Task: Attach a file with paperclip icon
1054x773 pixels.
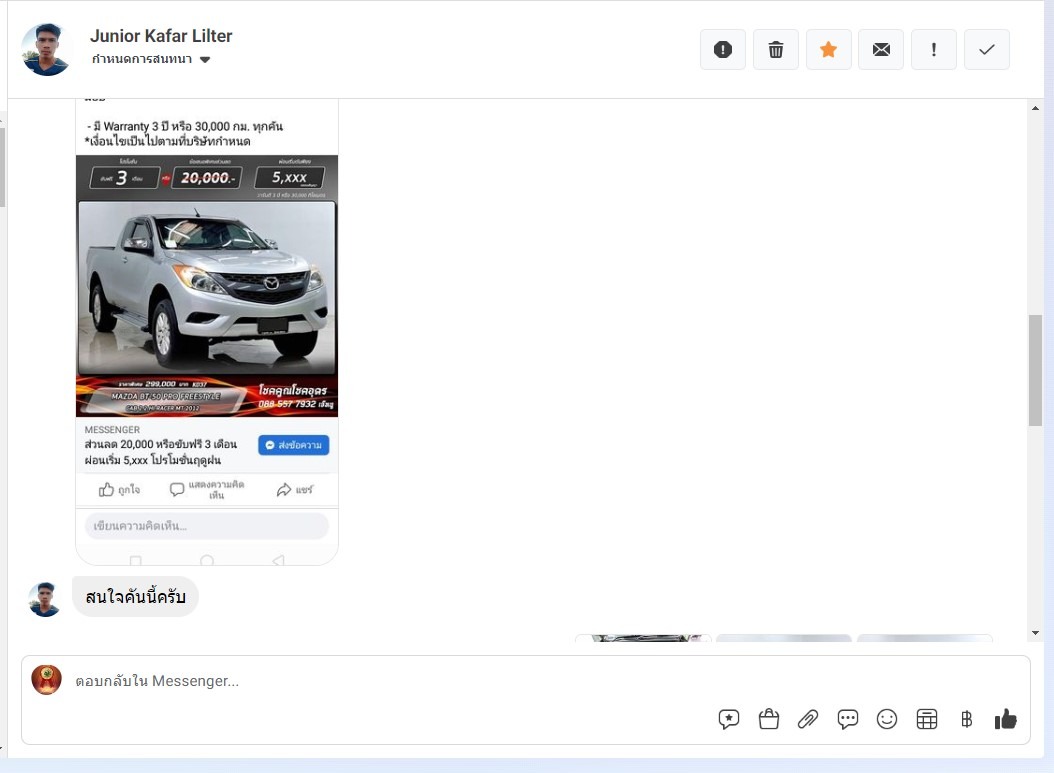Action: [808, 719]
